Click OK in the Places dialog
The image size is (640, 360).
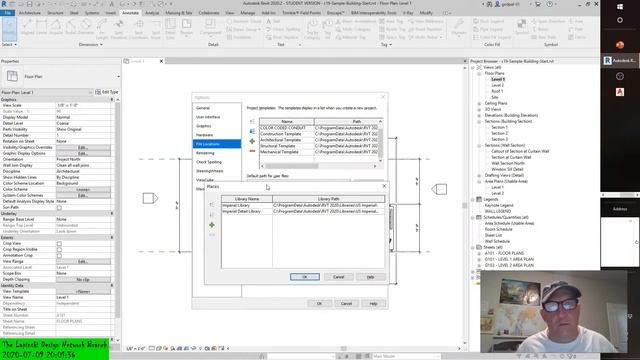click(304, 277)
